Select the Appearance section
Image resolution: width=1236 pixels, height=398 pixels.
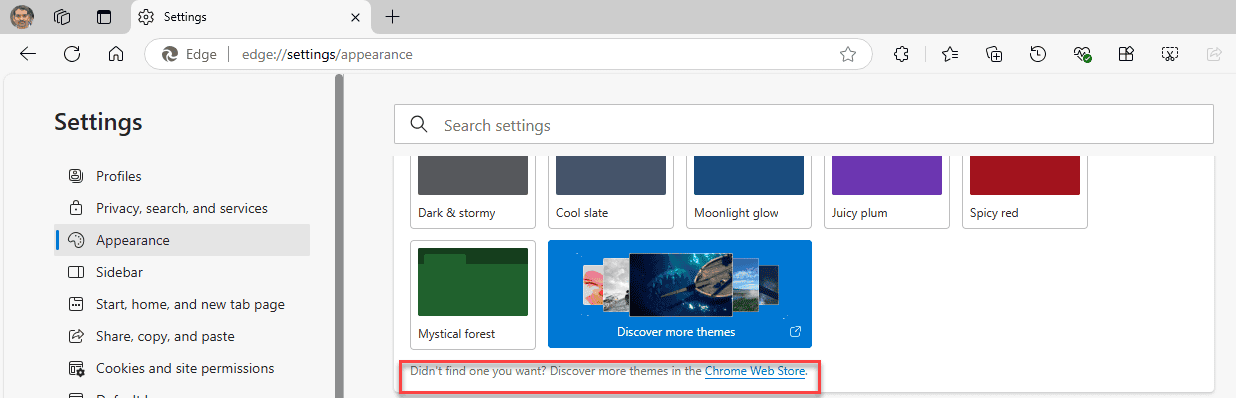tap(182, 240)
